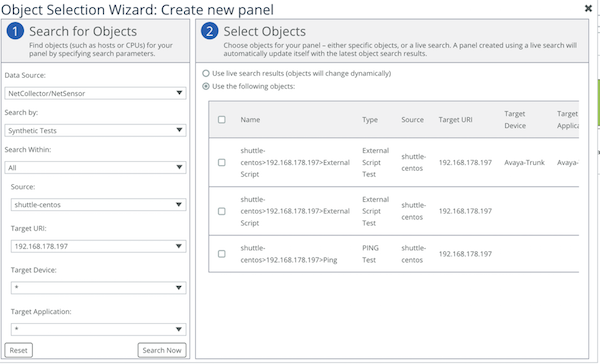
Task: Sort by the Name column header
Action: 250,119
